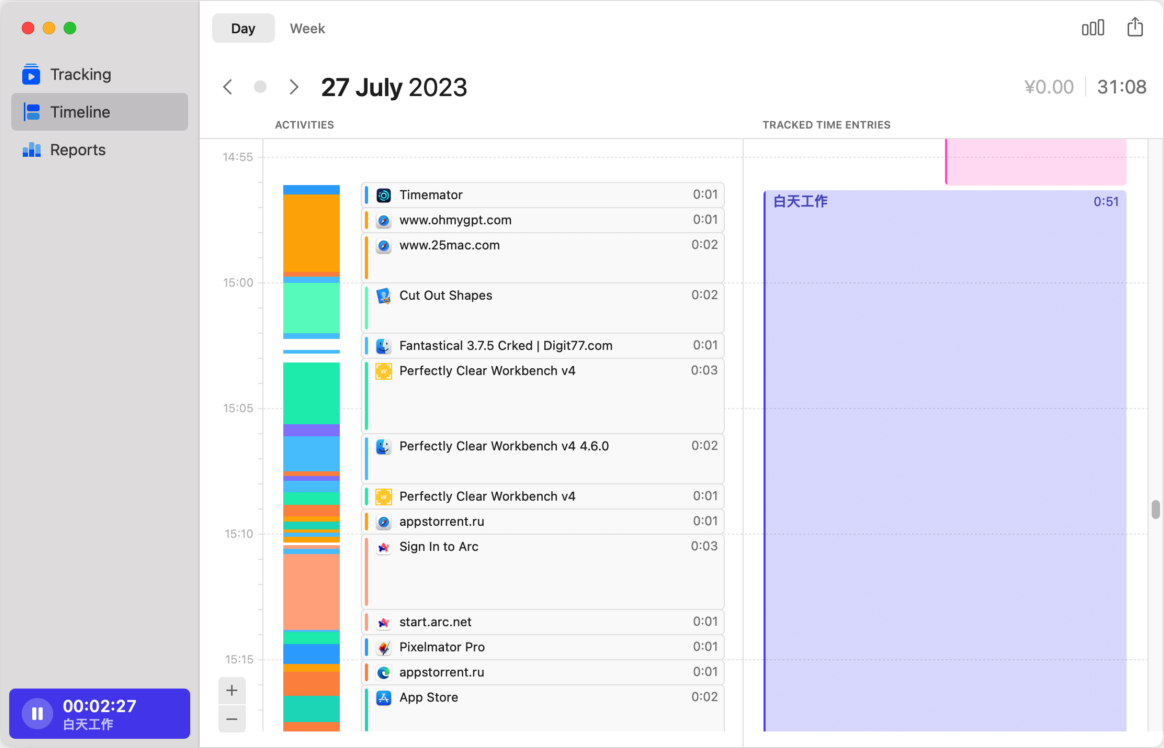Select the Timemator activity entry

tap(543, 195)
